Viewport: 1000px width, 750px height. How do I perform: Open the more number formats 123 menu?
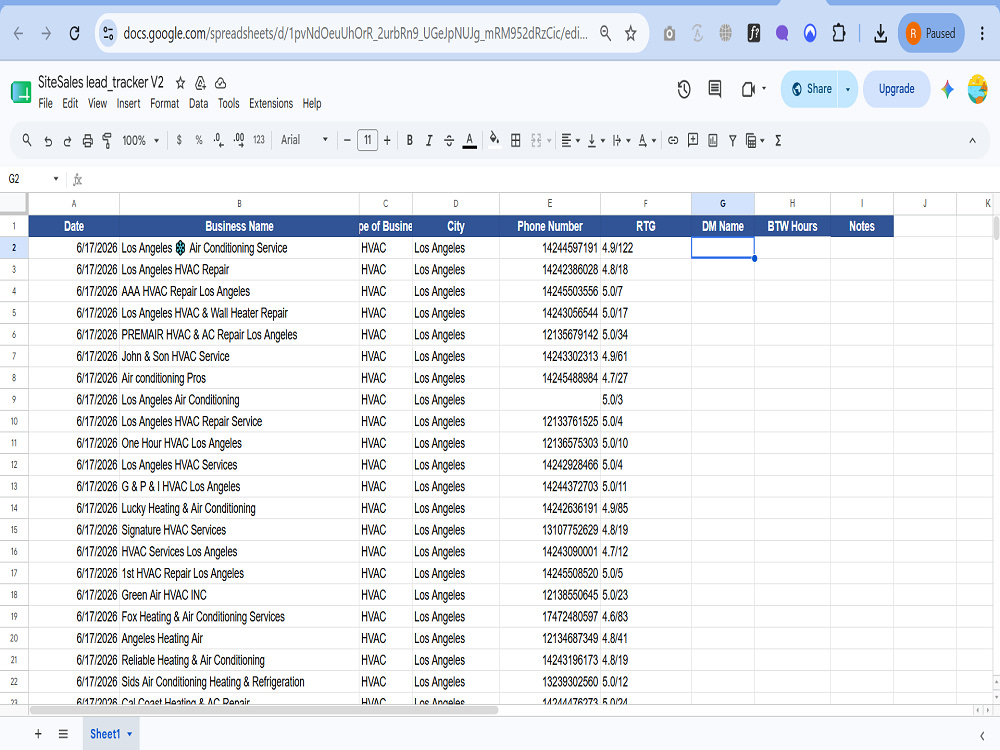(258, 140)
